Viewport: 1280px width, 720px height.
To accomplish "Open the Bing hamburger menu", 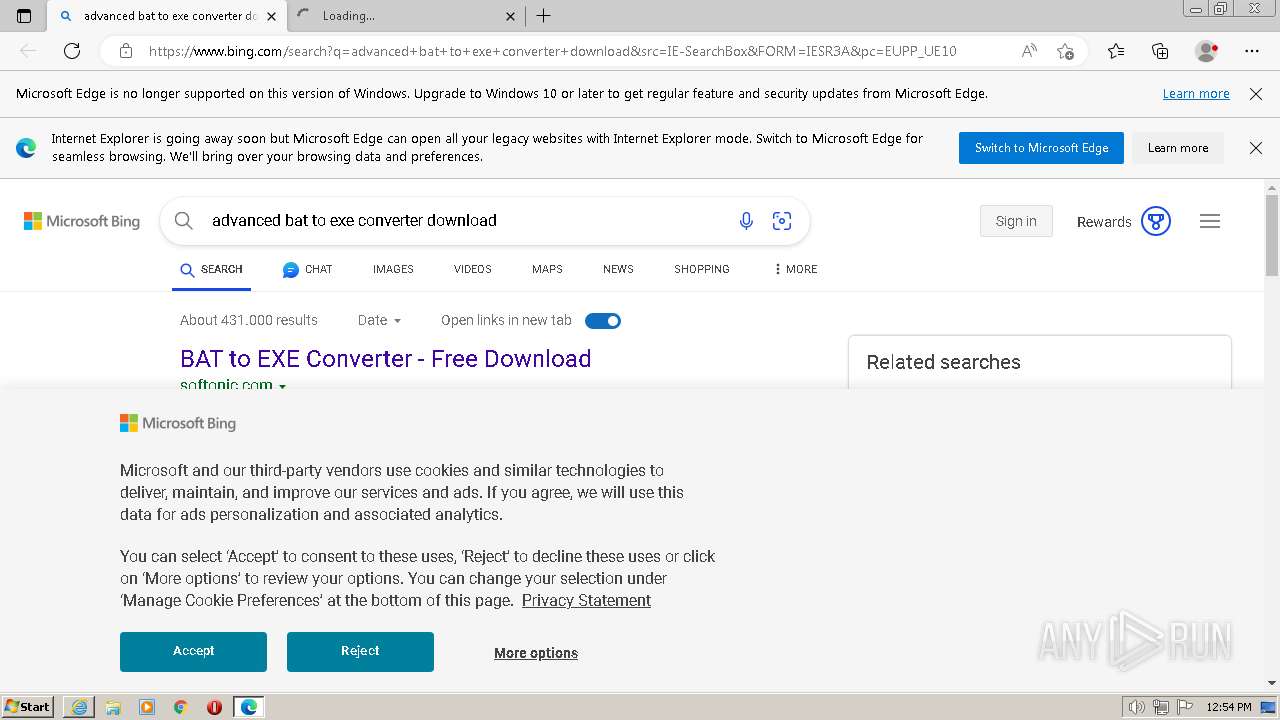I will 1210,221.
